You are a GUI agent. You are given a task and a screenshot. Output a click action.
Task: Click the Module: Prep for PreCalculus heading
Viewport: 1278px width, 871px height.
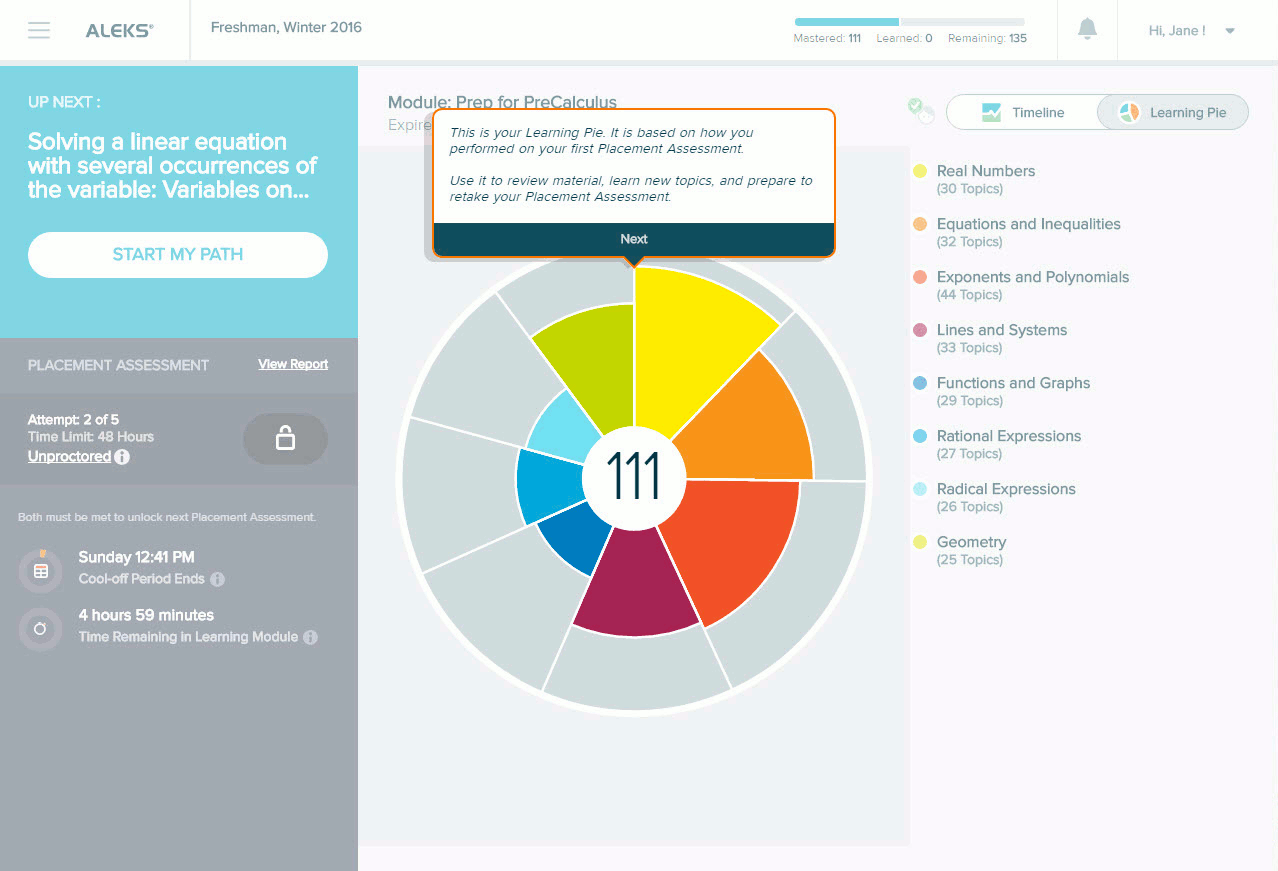(x=502, y=102)
